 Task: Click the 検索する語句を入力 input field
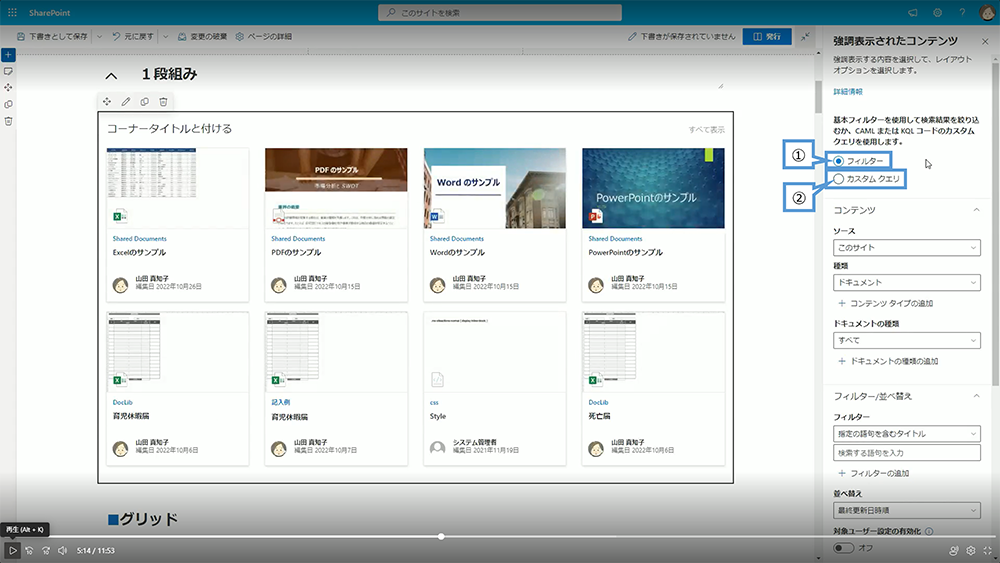tap(906, 453)
